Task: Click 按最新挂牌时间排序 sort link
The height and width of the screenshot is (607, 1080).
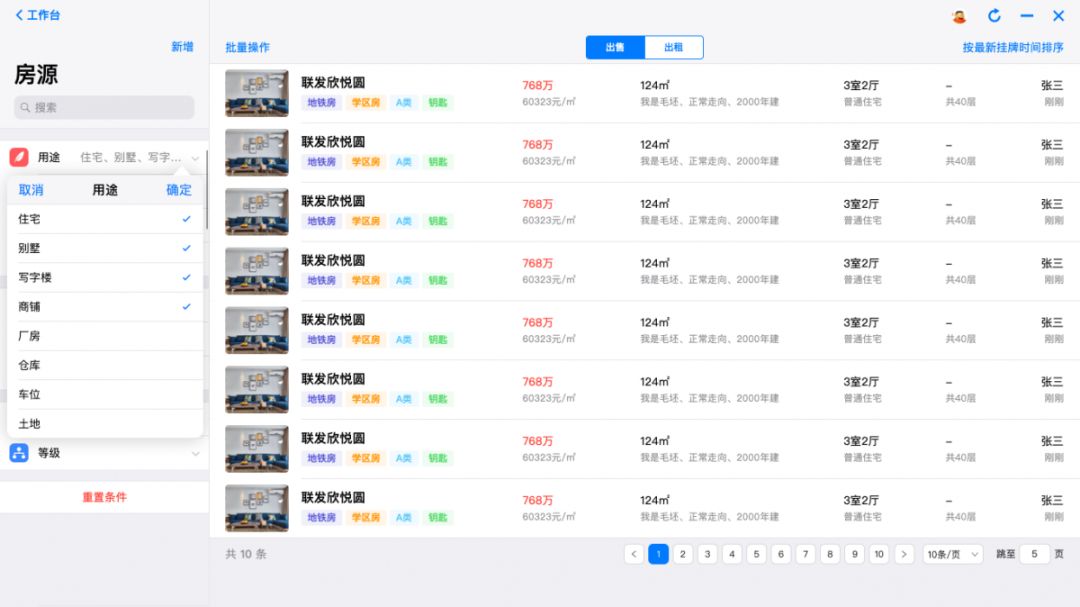Action: click(x=1012, y=48)
